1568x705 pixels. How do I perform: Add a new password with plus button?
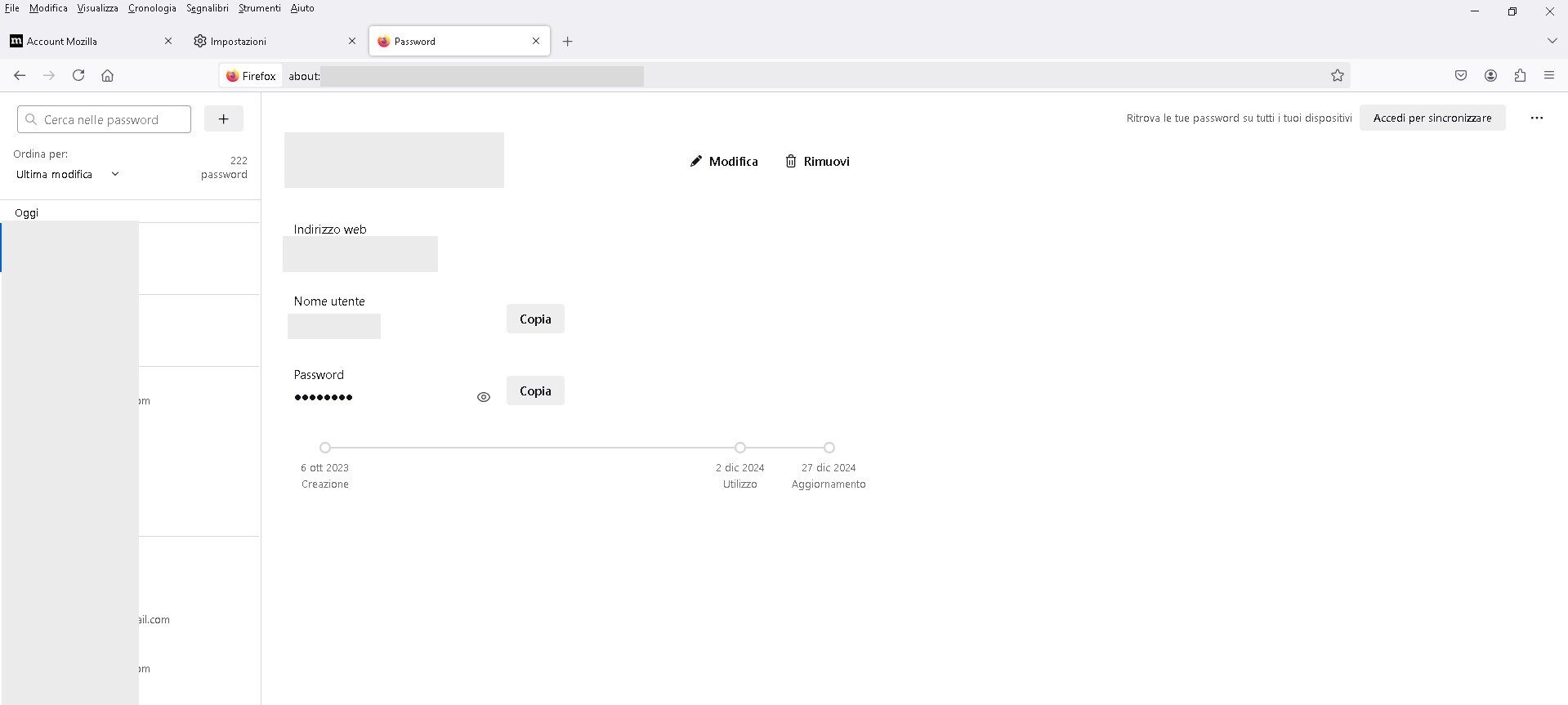coord(223,118)
